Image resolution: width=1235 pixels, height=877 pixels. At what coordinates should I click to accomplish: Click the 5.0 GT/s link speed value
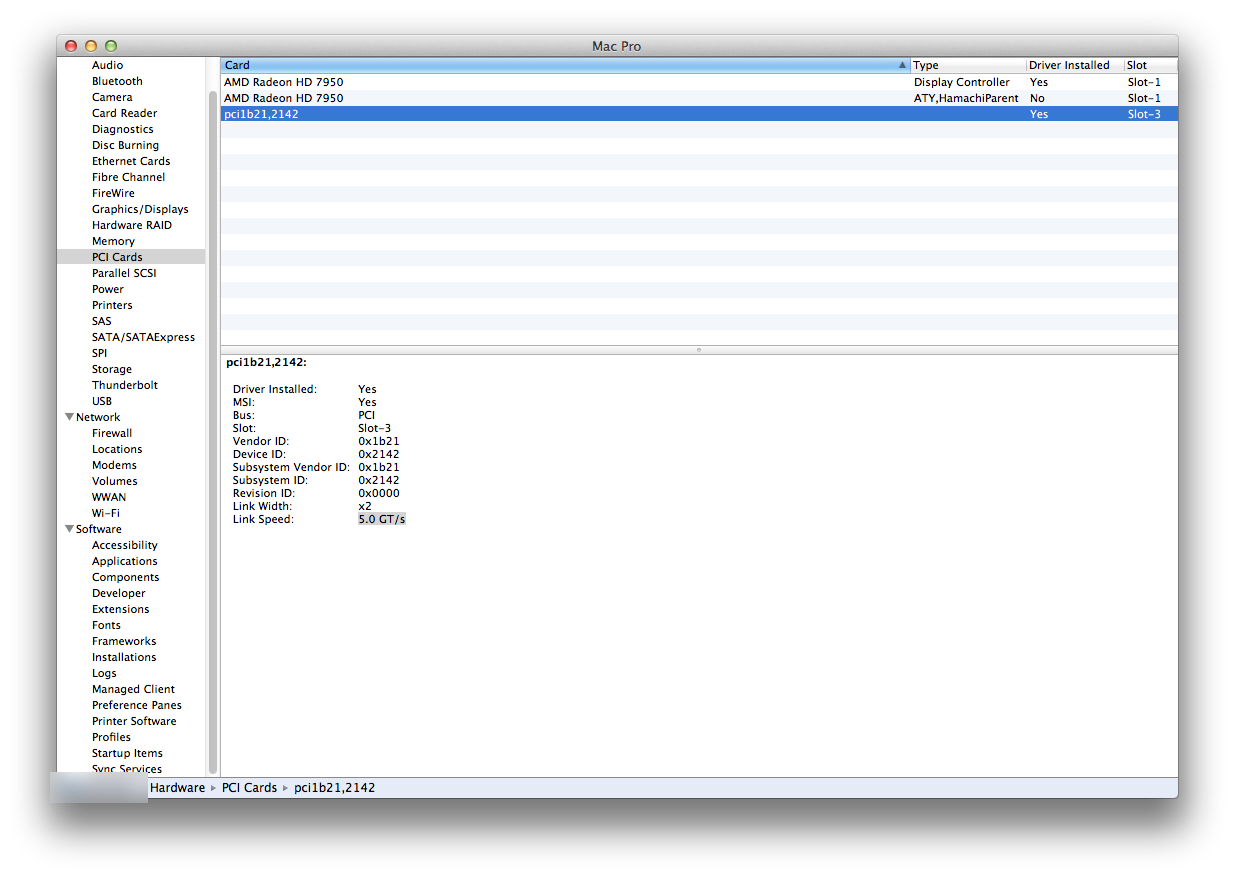[382, 519]
